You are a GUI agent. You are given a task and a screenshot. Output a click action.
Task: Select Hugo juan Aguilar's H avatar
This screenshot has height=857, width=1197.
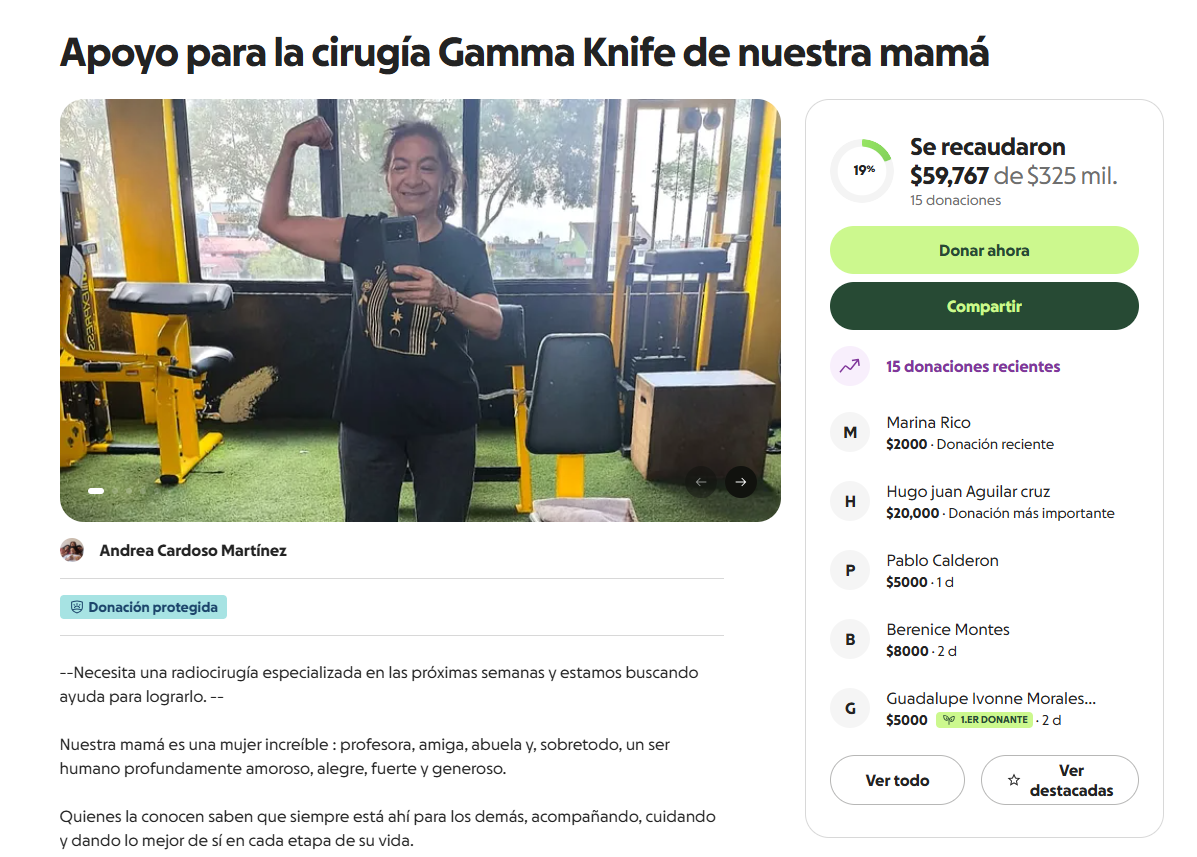[850, 501]
